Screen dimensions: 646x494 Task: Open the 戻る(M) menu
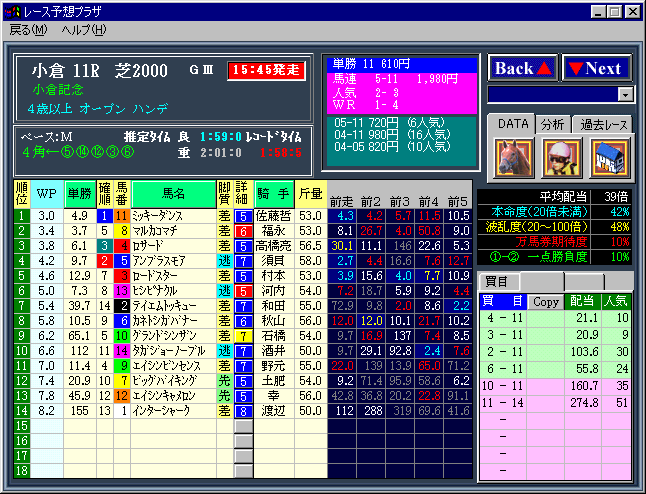tap(27, 30)
